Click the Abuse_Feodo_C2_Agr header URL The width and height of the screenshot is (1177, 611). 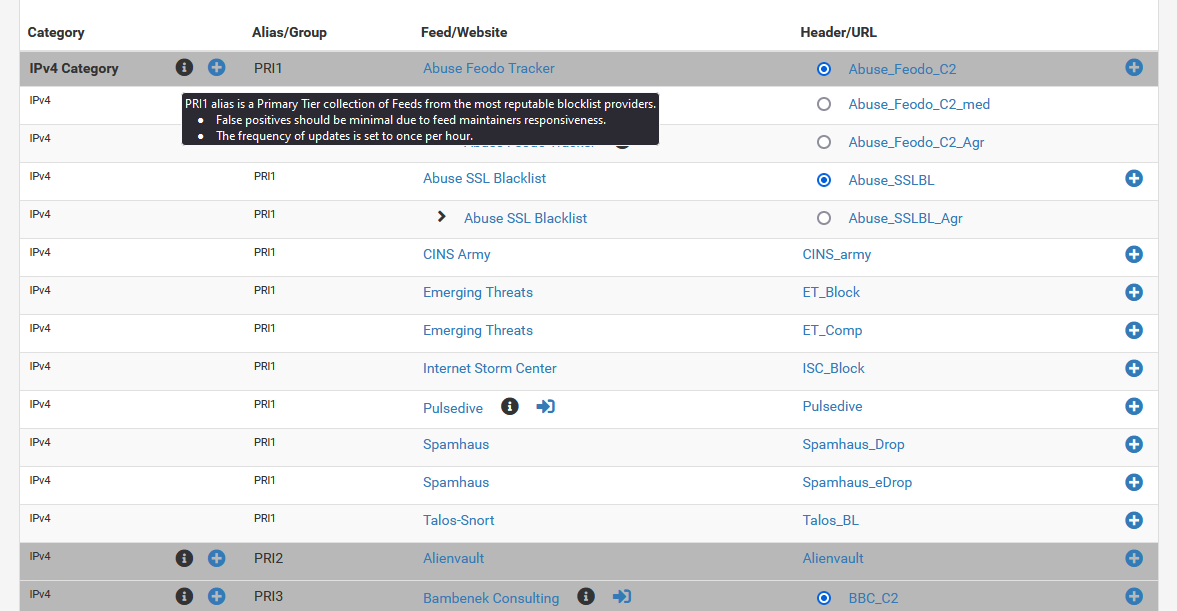[x=916, y=143]
